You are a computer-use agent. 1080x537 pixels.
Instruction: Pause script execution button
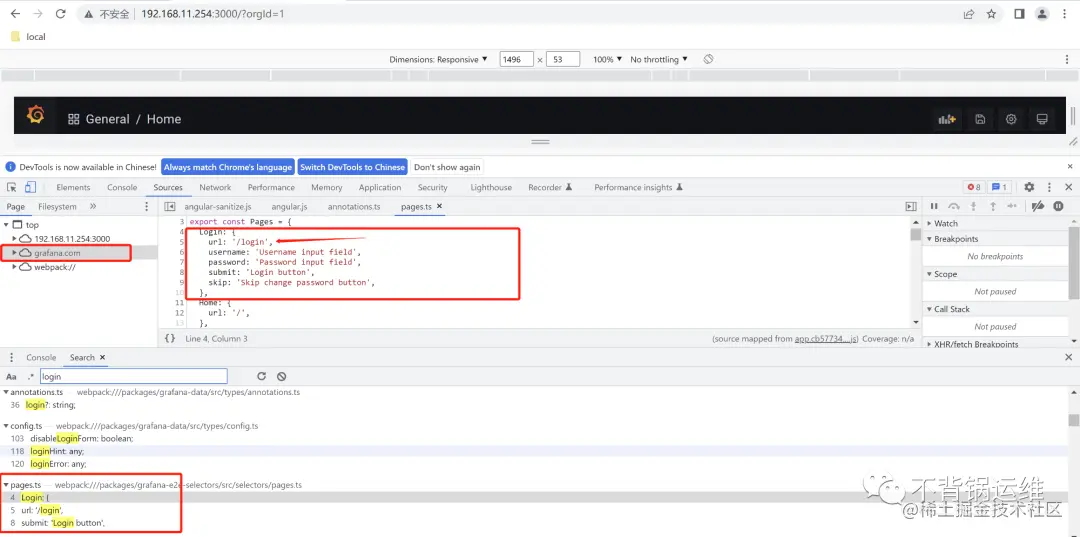(935, 206)
